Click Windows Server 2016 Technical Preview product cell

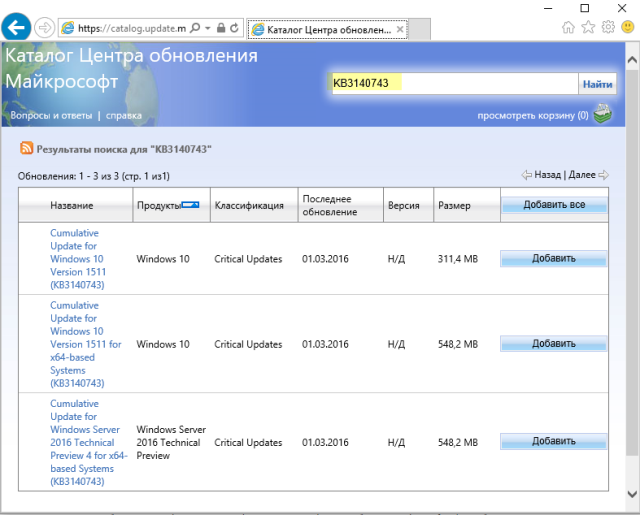point(171,442)
